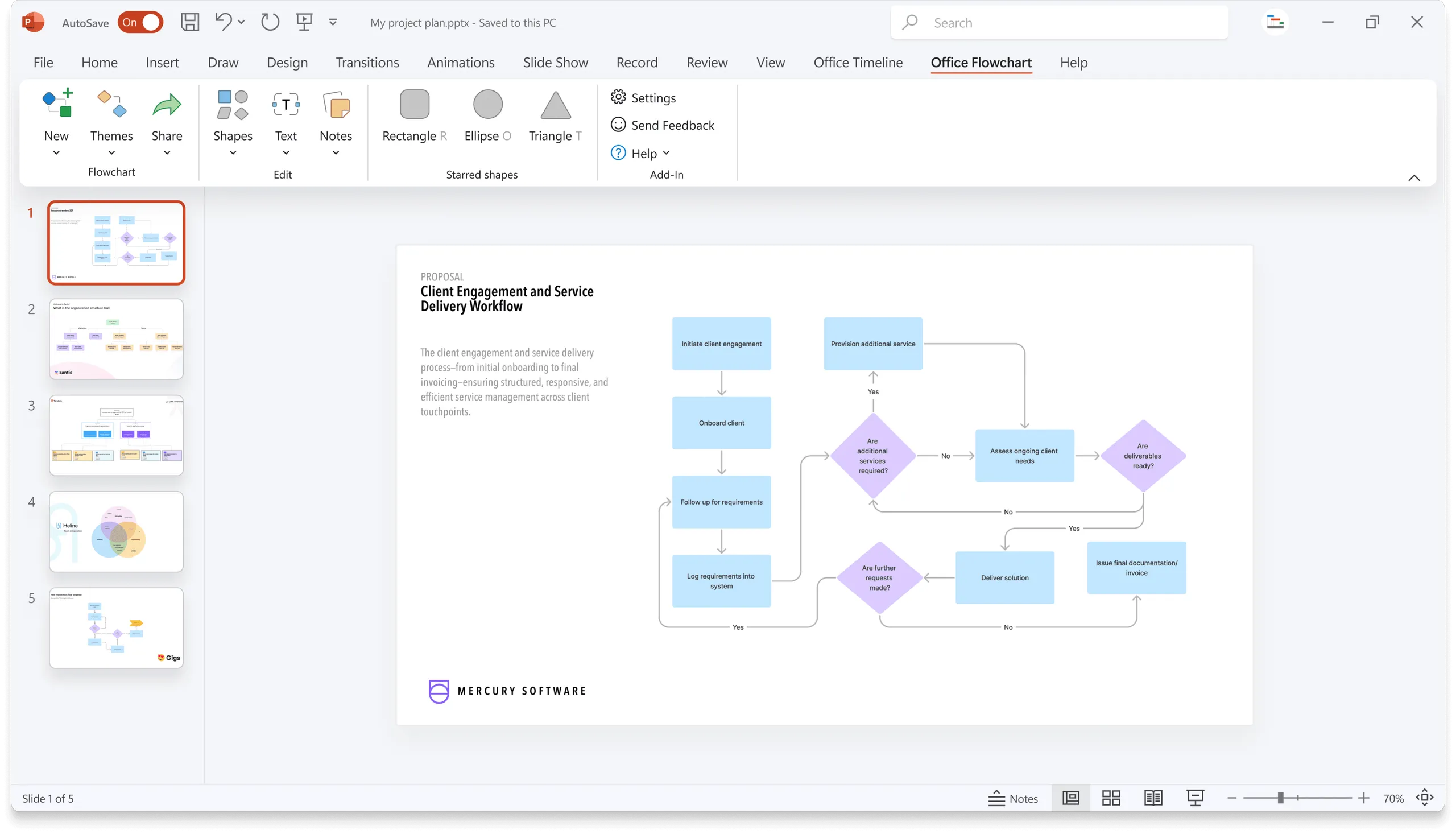Select 'Are deliverables ready?' diamond

[x=1143, y=456]
